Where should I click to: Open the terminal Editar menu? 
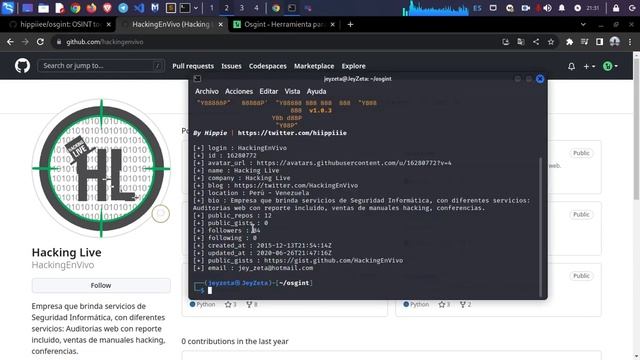pyautogui.click(x=269, y=91)
